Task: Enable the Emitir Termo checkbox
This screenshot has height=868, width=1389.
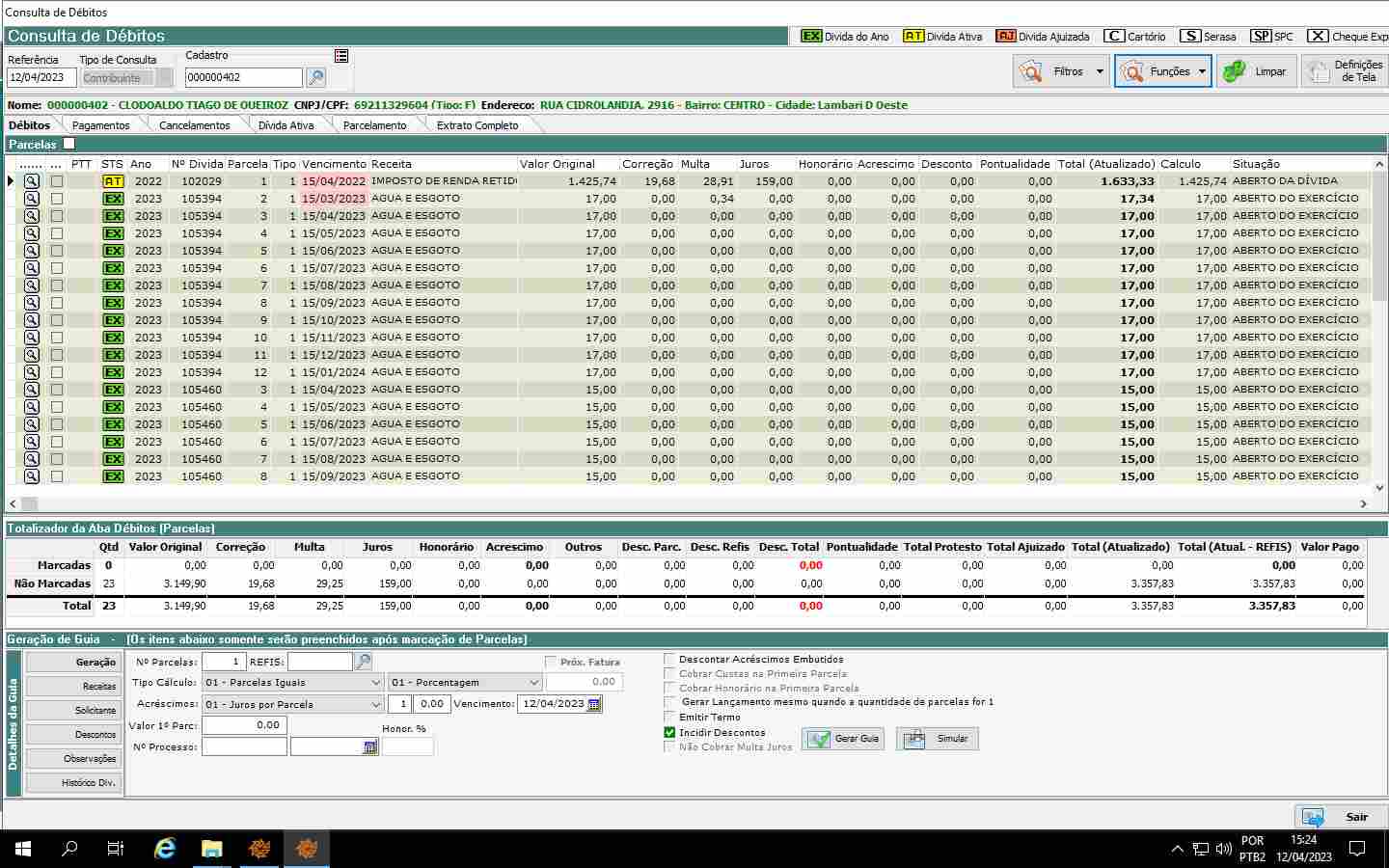Action: coord(669,717)
